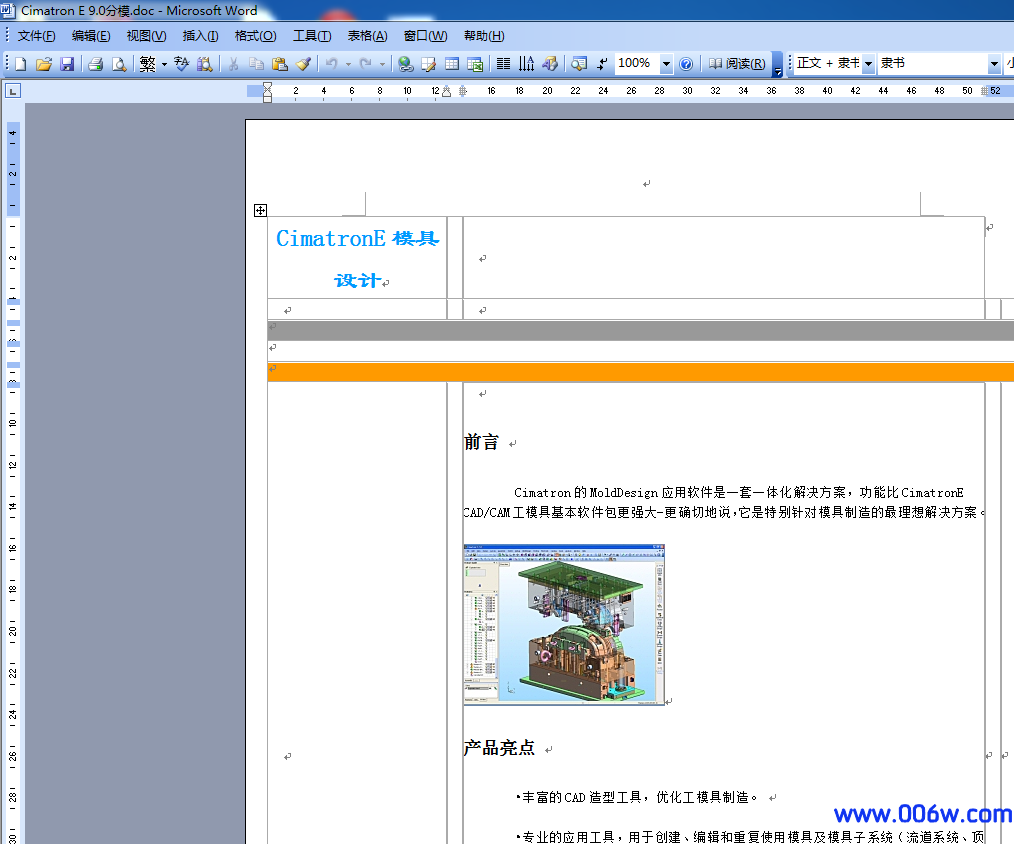Open the 表格(A) menu
The height and width of the screenshot is (844, 1014).
coord(367,36)
